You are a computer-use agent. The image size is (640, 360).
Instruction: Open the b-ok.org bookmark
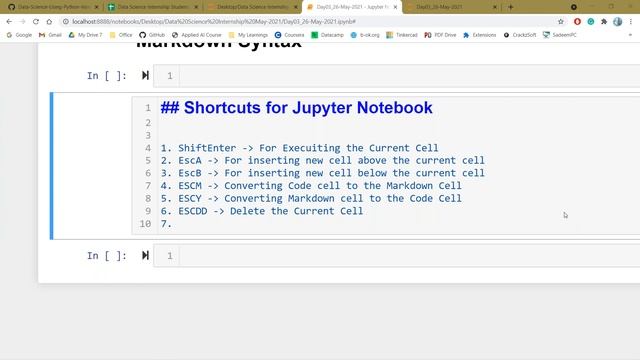(365, 35)
